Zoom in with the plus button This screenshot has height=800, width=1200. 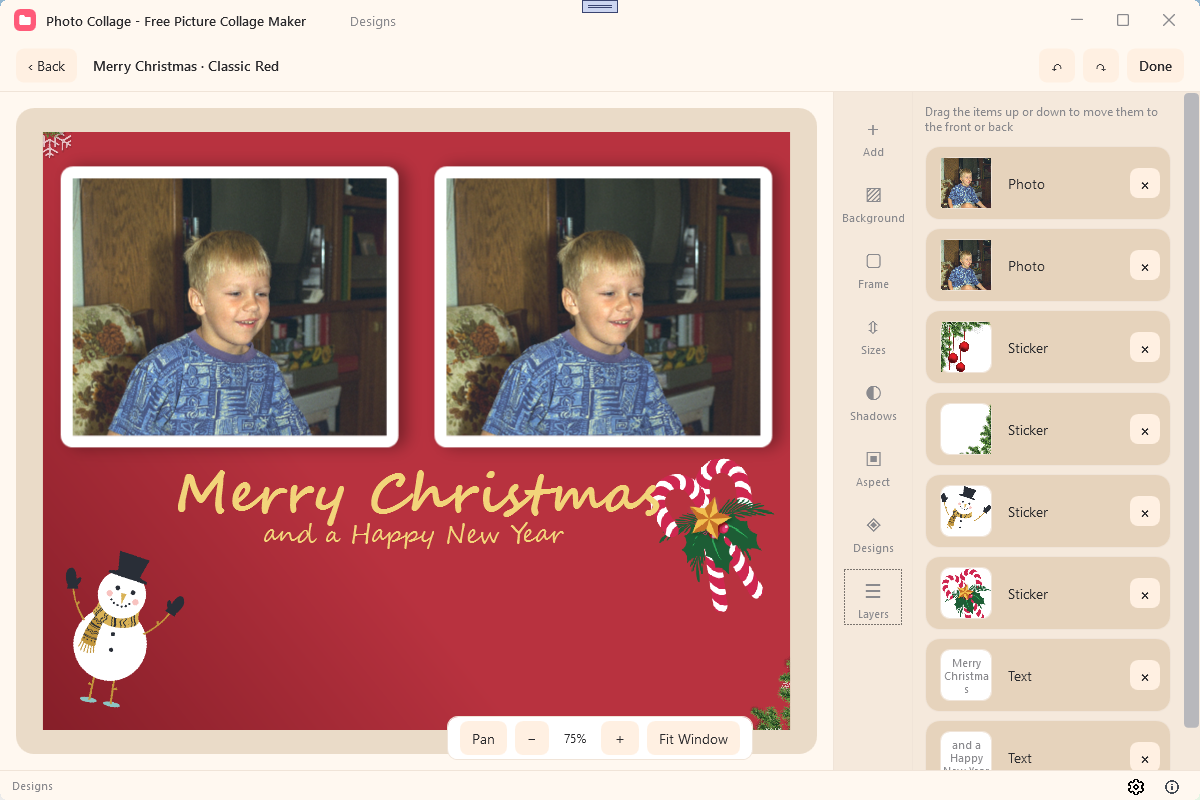(x=620, y=739)
